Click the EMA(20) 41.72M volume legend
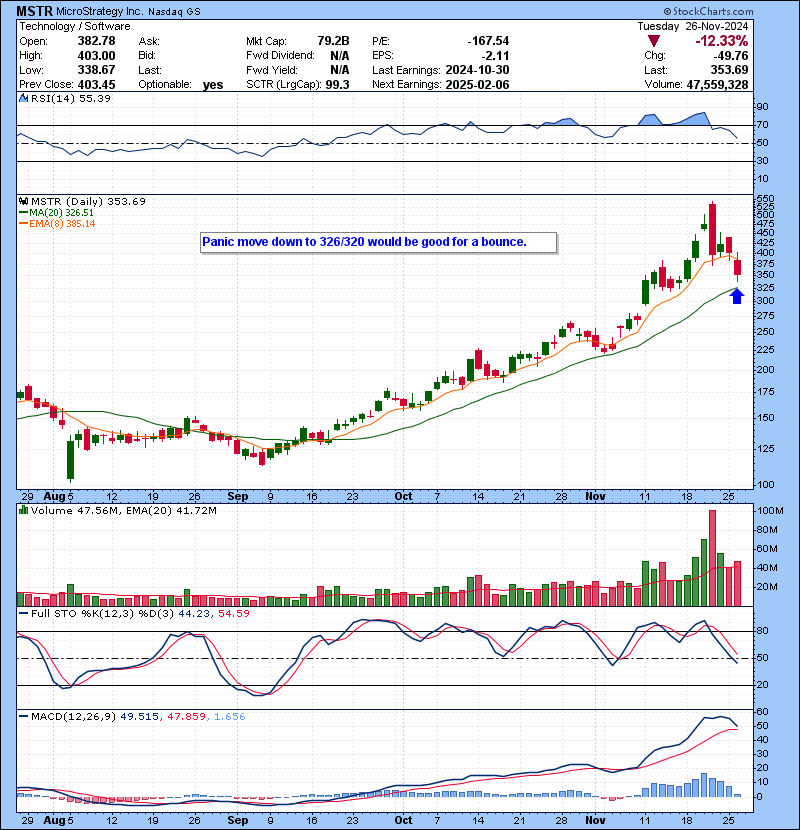Screen dimensions: 800x830 [x=172, y=511]
